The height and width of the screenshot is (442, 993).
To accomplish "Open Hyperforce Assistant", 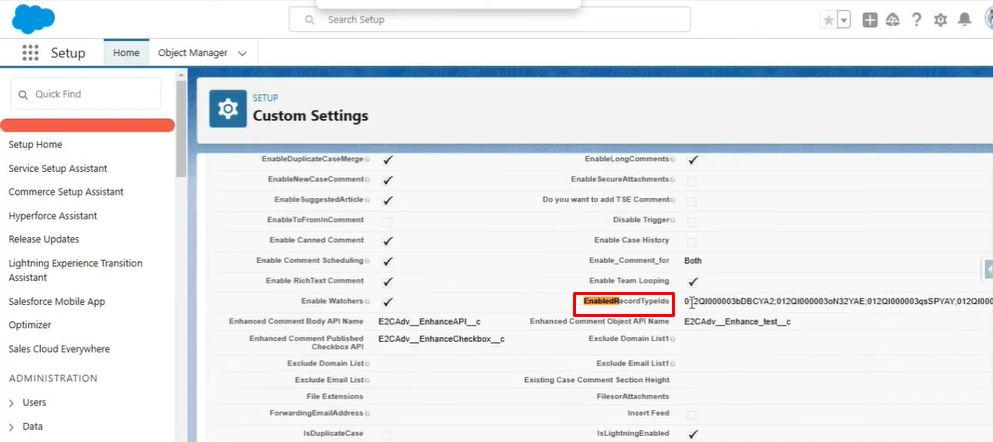I will [53, 216].
